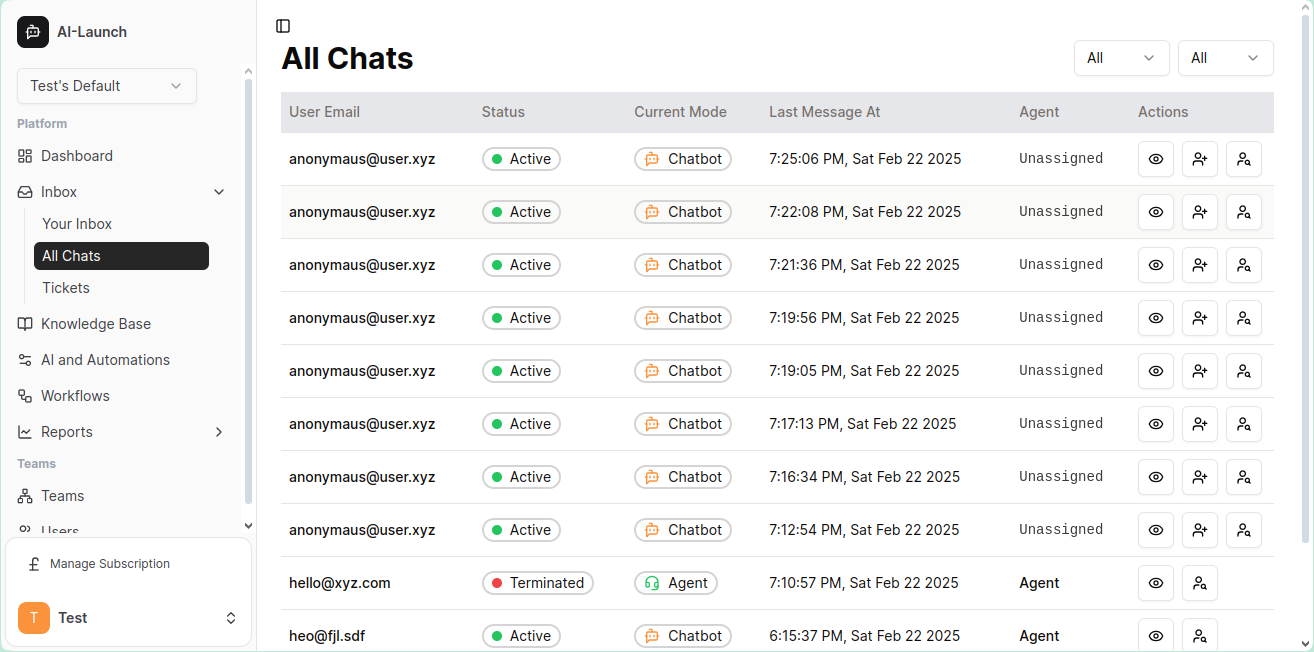View chat from 7:19:05 PM row
1314x652 pixels.
tap(1156, 371)
